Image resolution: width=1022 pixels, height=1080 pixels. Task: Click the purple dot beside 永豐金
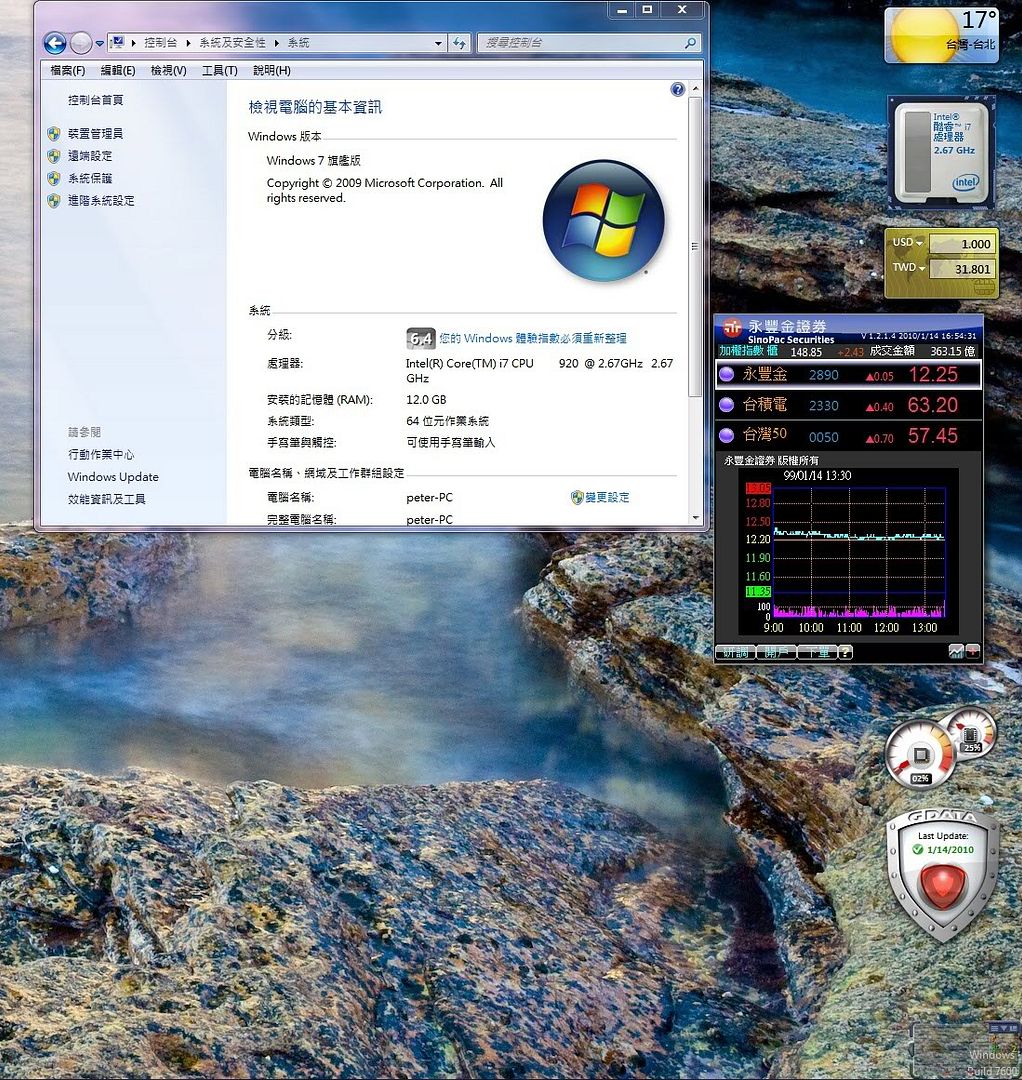pos(726,374)
